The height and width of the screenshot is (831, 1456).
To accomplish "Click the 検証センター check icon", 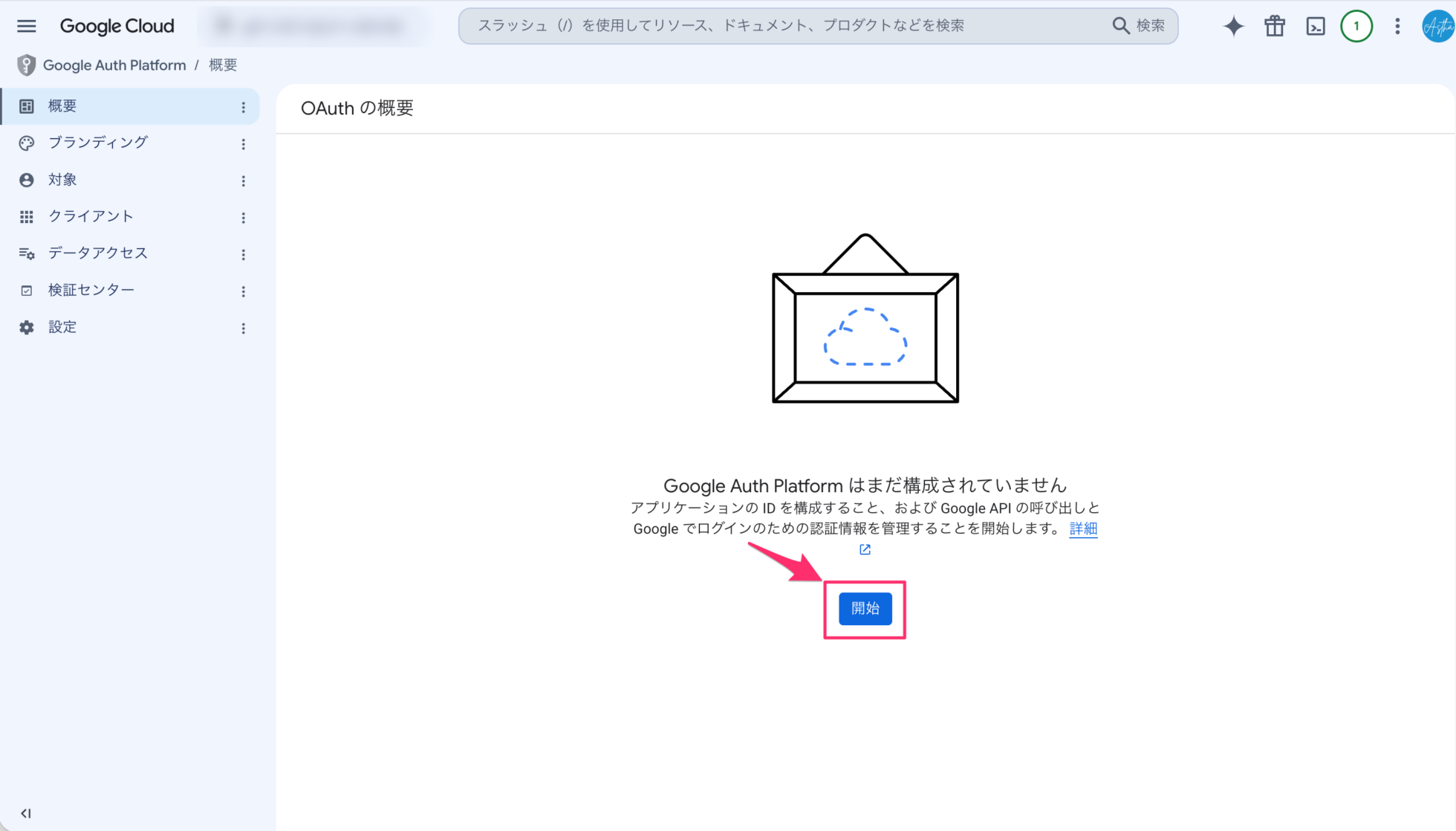I will (27, 291).
